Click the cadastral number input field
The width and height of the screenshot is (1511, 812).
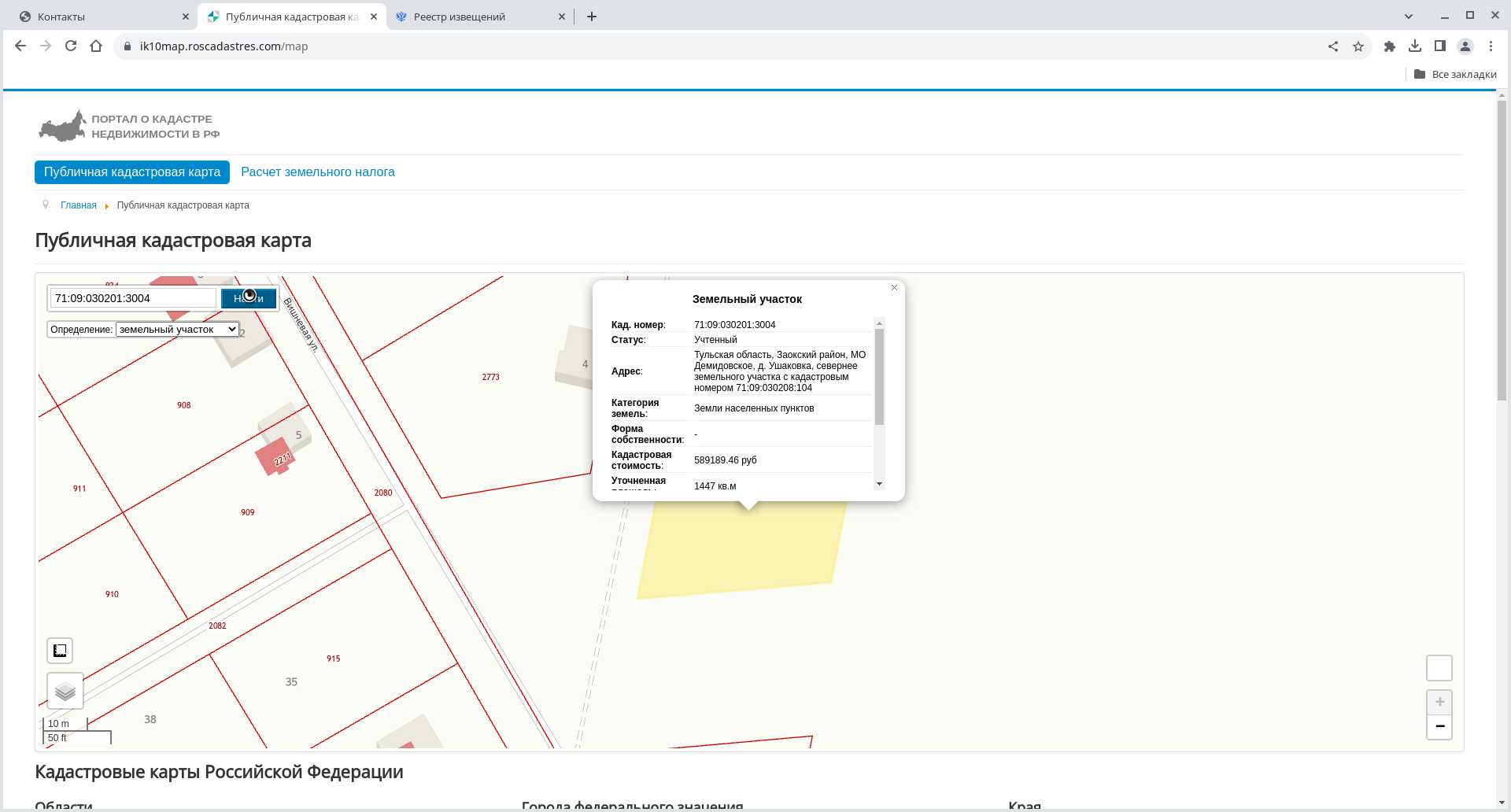(x=132, y=298)
